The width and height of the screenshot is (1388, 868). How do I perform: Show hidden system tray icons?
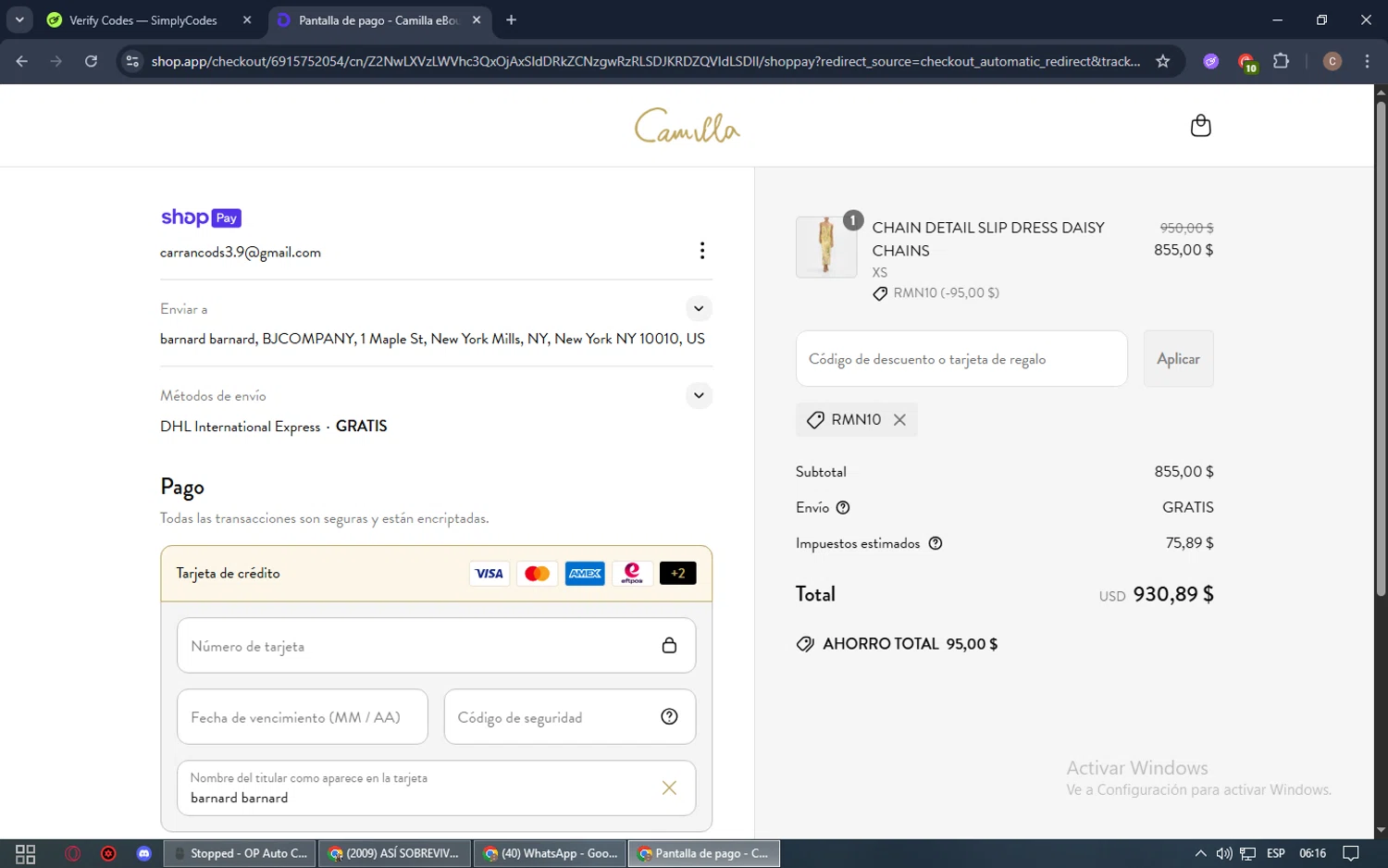pos(1200,853)
